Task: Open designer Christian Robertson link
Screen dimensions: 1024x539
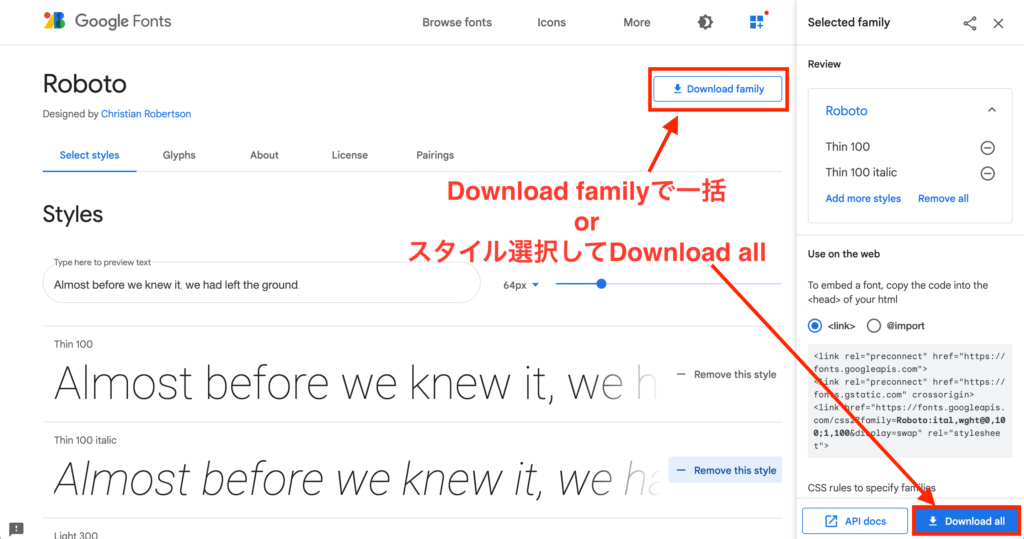Action: (146, 114)
